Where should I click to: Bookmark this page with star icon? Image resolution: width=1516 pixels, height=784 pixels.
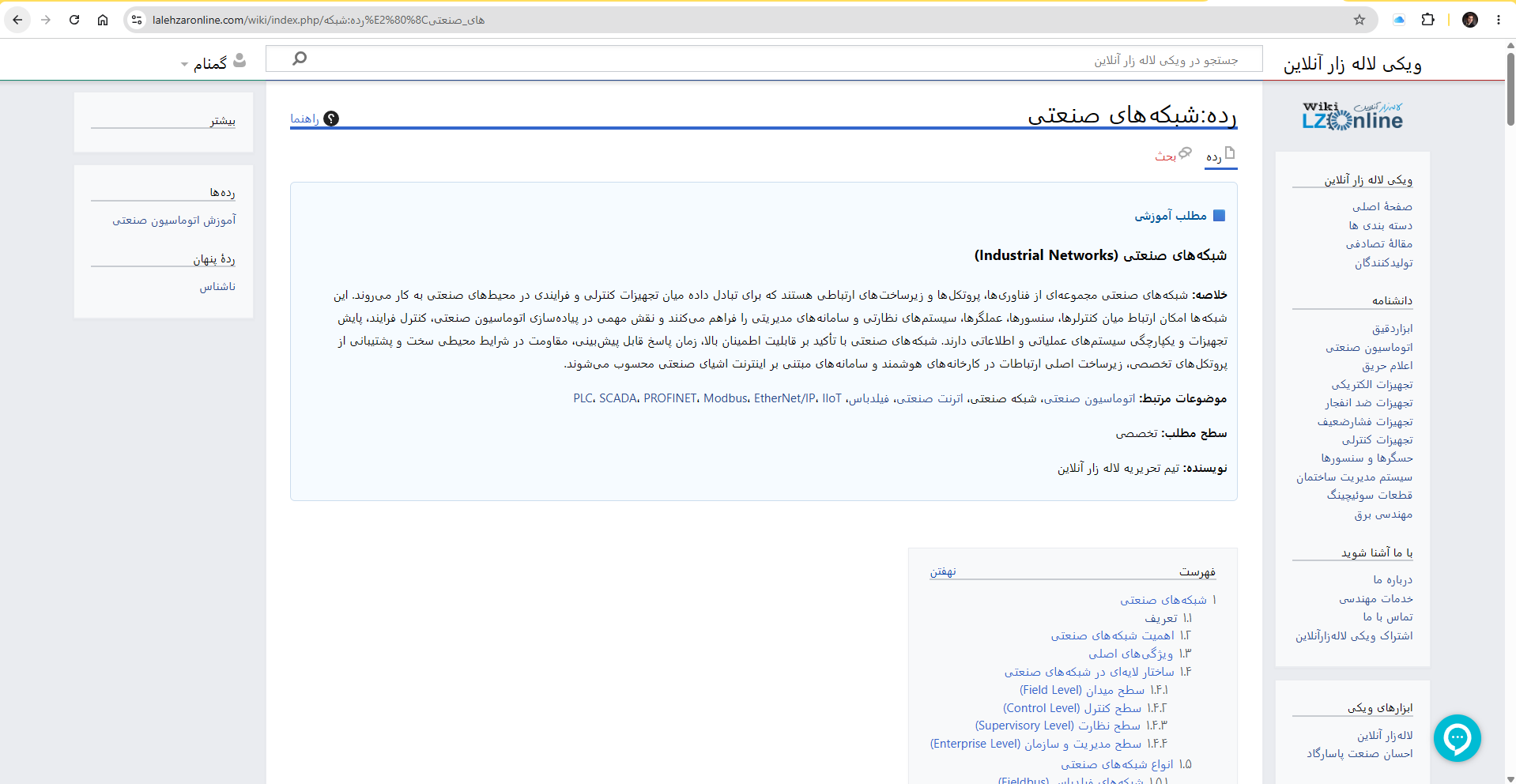coord(1359,20)
